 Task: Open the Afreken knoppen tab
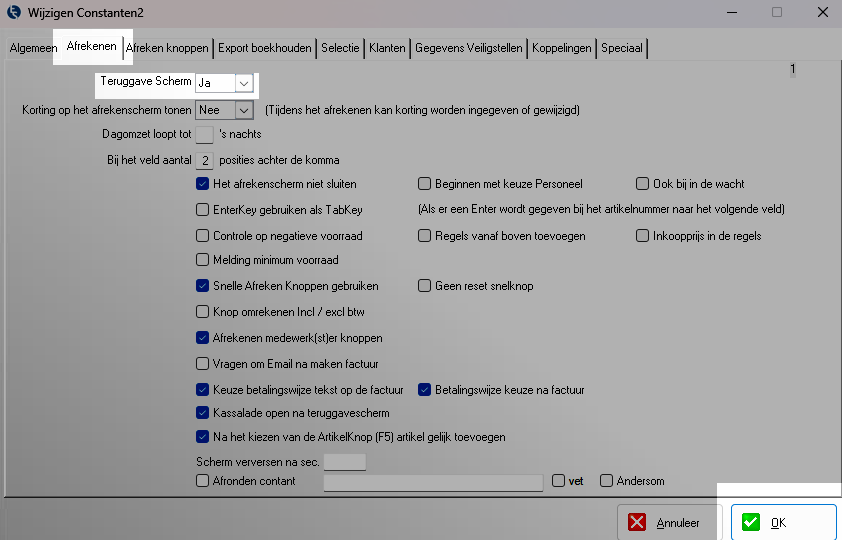pyautogui.click(x=167, y=47)
